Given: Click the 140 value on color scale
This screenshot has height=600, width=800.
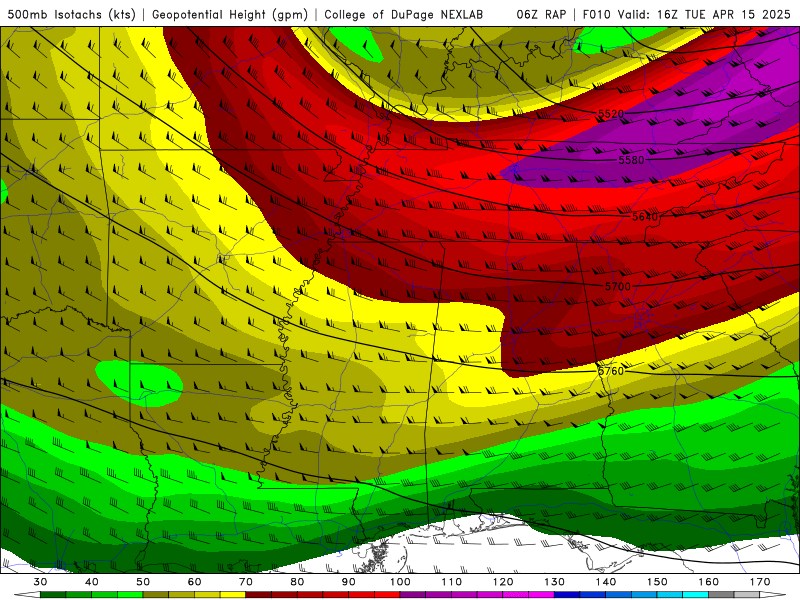Looking at the screenshot, I should [606, 582].
